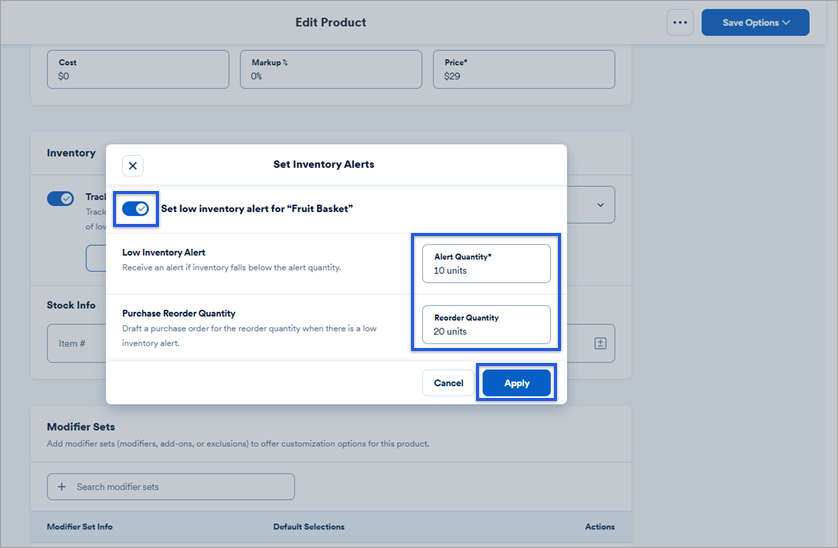Click the Actions column header
This screenshot has height=548, width=838.
pos(600,527)
